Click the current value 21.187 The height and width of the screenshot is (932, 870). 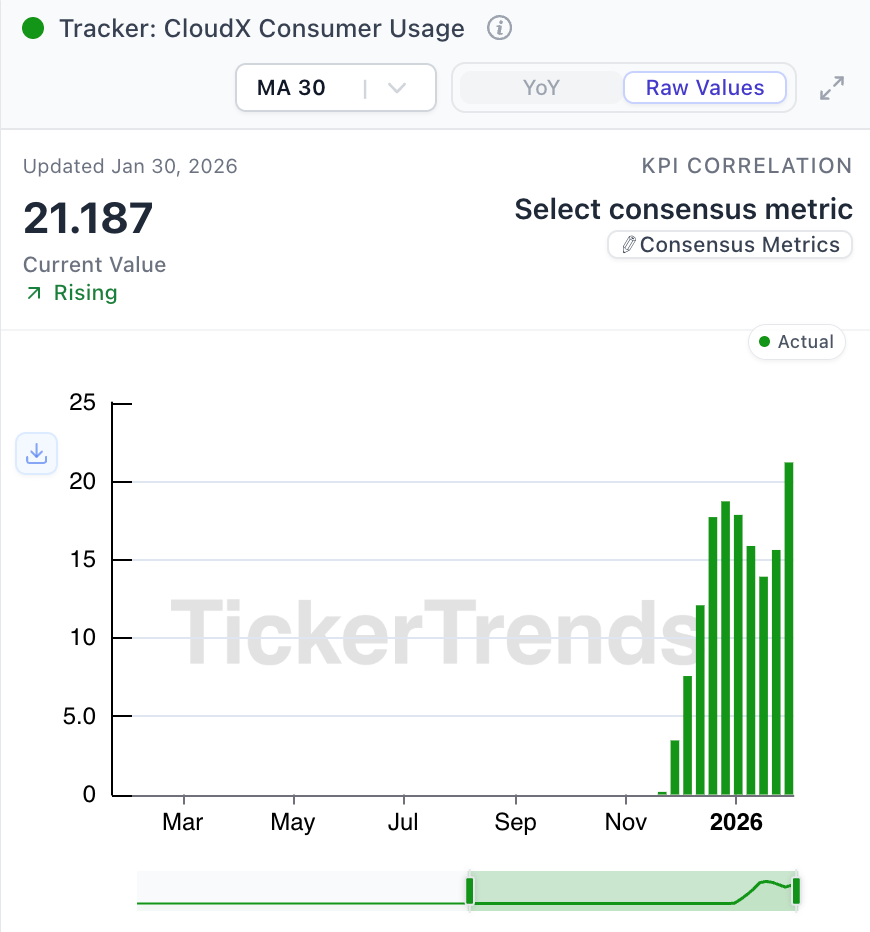(x=88, y=218)
